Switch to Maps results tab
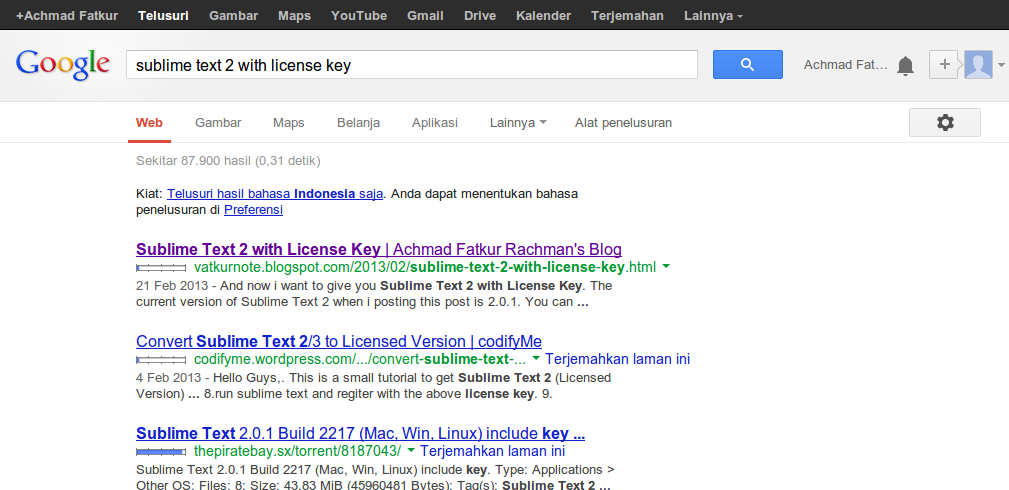The width and height of the screenshot is (1009, 490). click(288, 122)
